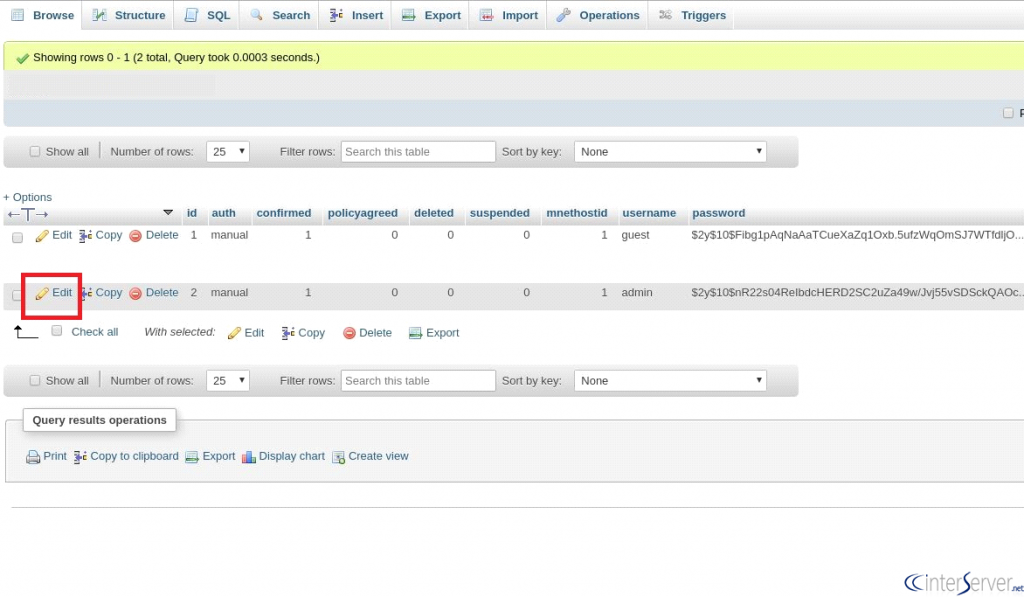Toggle the checkbox in the blue bar
This screenshot has height=597, width=1024.
(x=1008, y=113)
